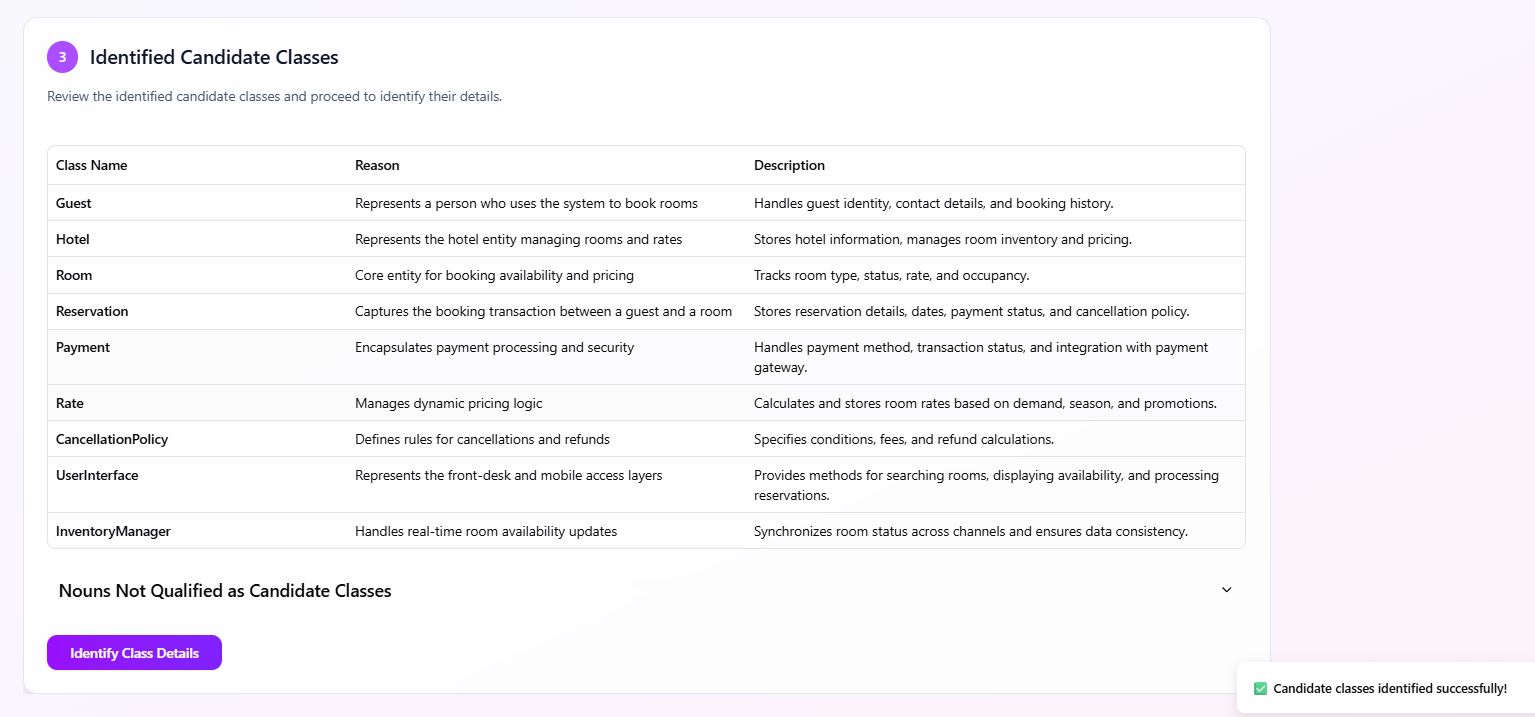Click the green success checkmark icon
Viewport: 1535px width, 717px height.
click(x=1260, y=688)
